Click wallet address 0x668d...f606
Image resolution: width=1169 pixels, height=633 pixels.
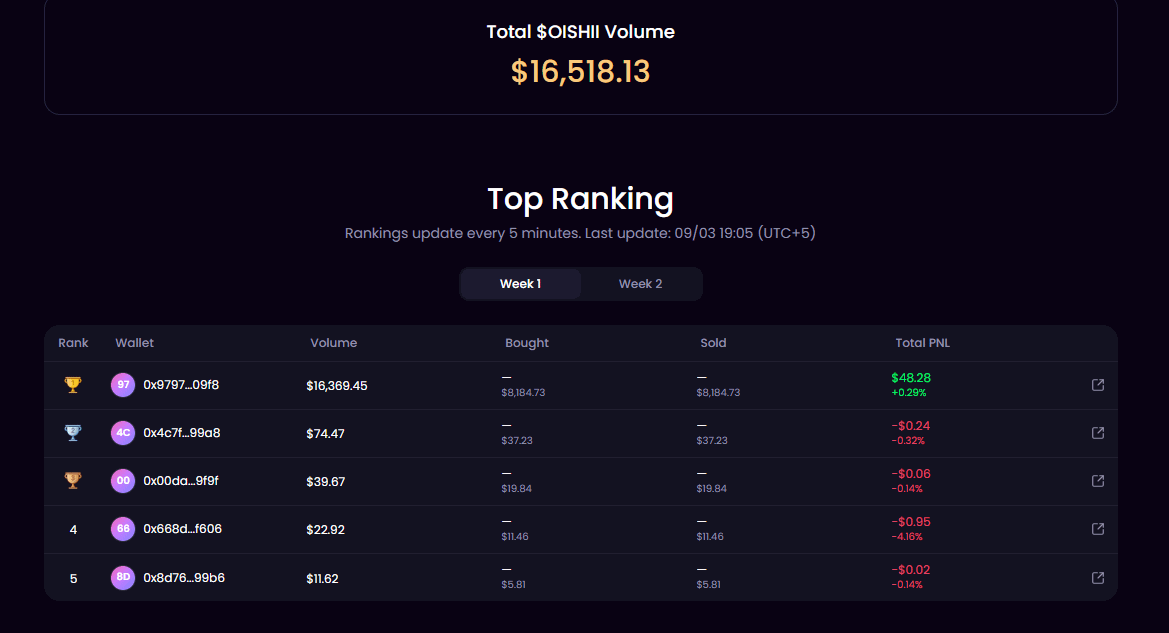point(183,529)
